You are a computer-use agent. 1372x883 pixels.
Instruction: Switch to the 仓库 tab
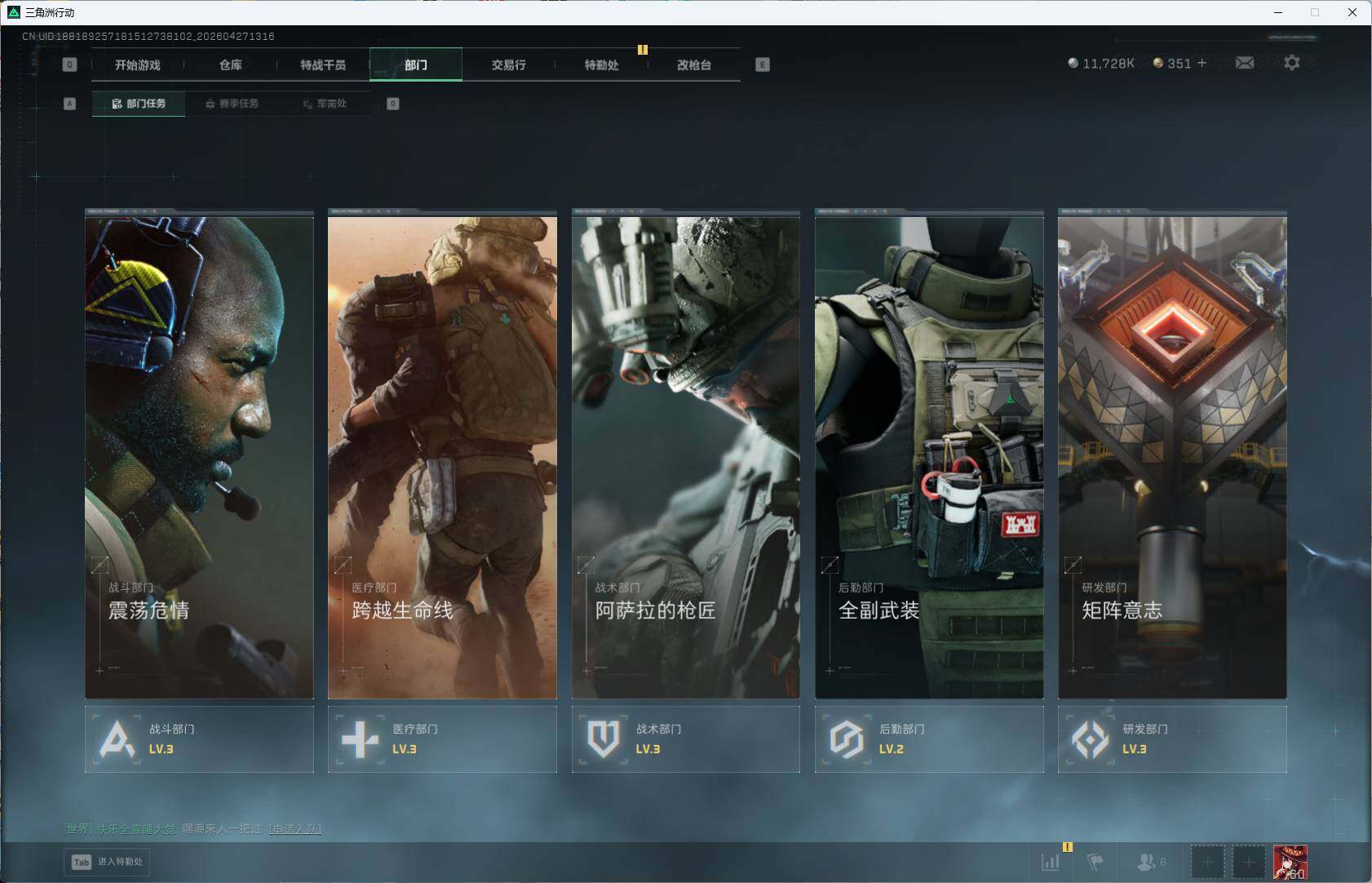click(x=230, y=64)
